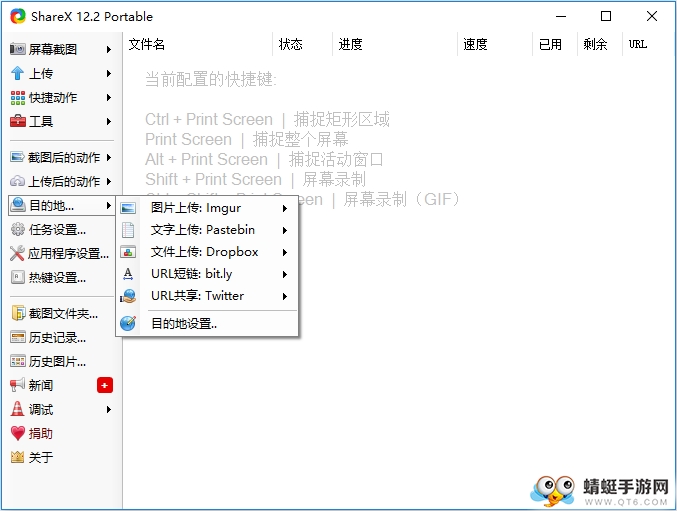
Task: Choose 文件上传: Dropbox menu entry
Action: (207, 252)
